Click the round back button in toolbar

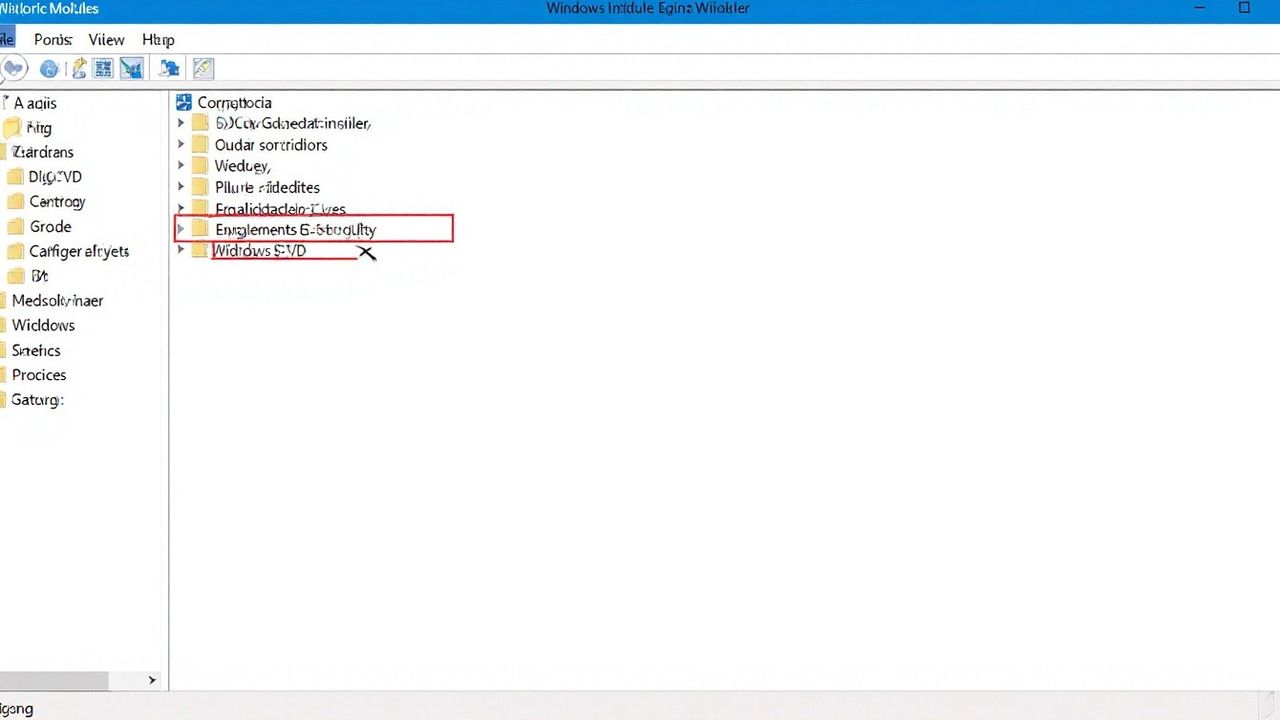coord(14,69)
